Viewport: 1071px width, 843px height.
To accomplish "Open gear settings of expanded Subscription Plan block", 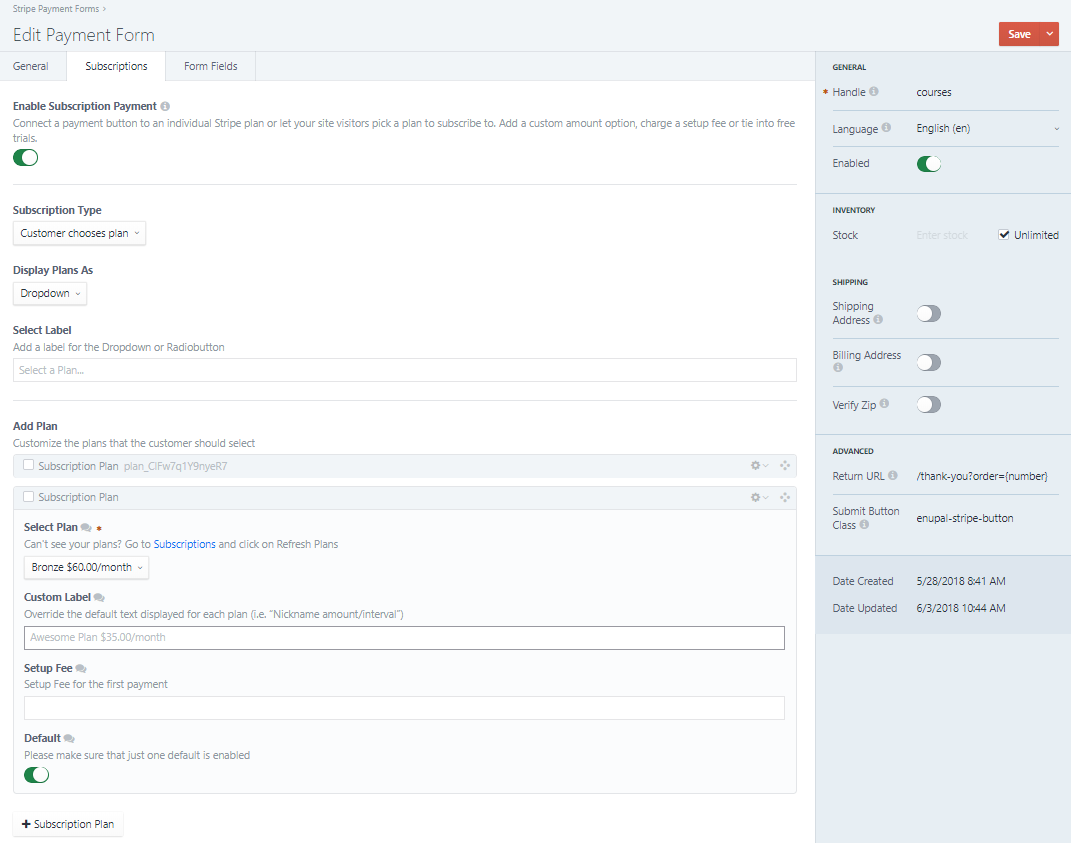I will pyautogui.click(x=759, y=497).
